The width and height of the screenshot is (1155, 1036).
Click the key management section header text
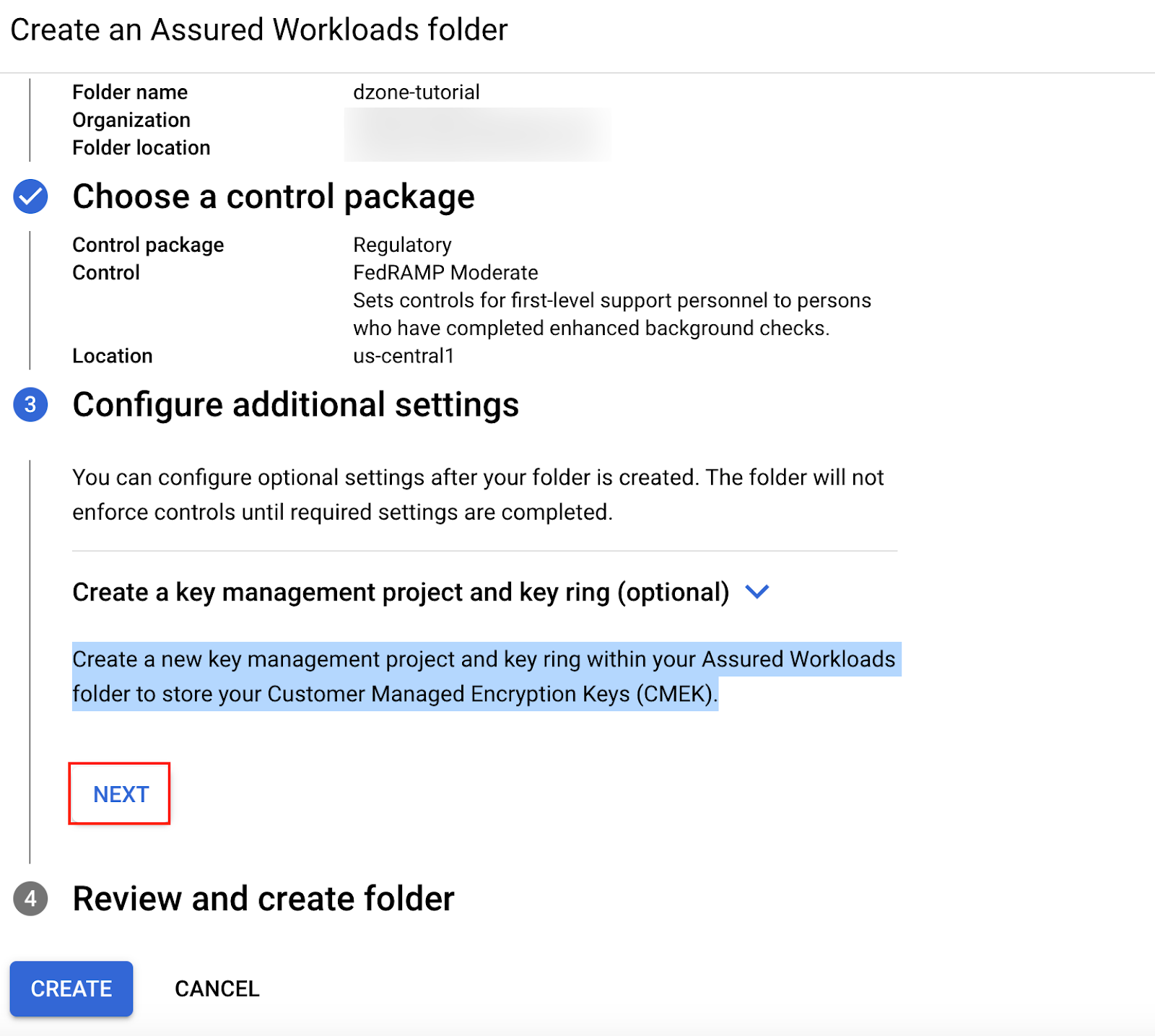pos(399,592)
